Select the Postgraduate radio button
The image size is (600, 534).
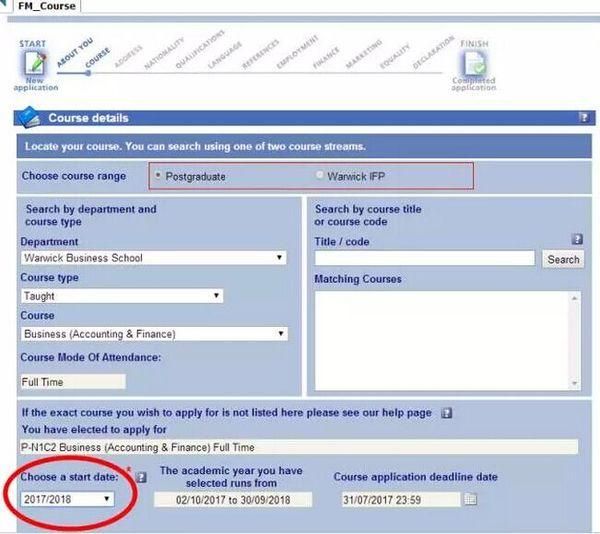tap(158, 176)
